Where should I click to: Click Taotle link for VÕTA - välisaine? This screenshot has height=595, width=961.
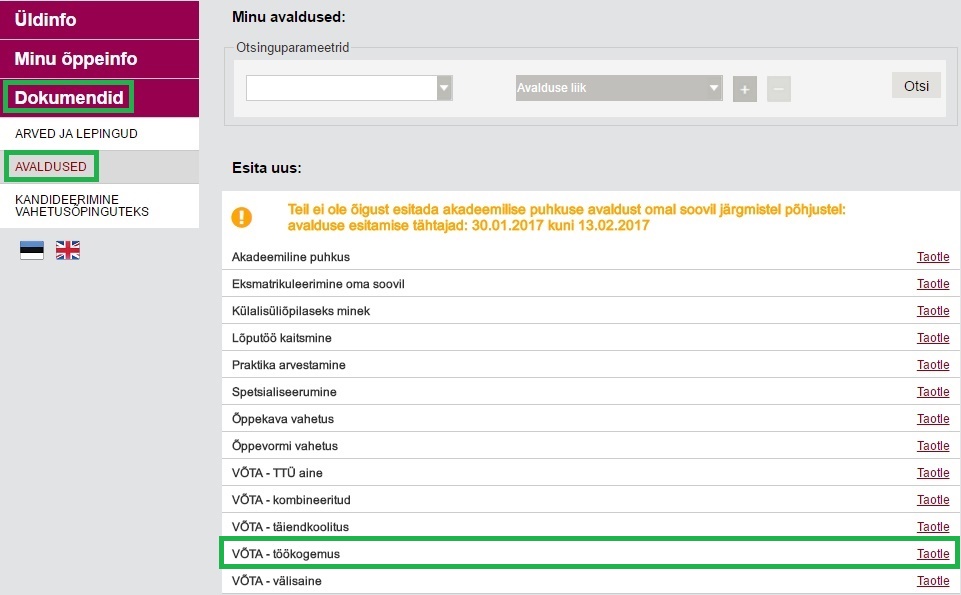tap(933, 580)
